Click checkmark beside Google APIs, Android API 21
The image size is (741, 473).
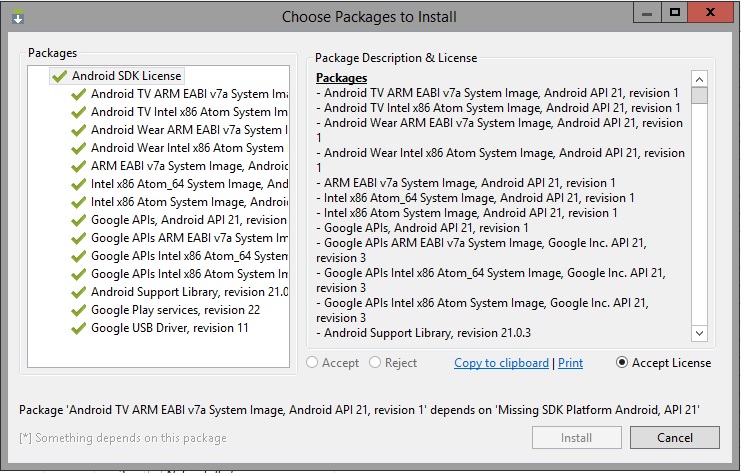point(79,220)
